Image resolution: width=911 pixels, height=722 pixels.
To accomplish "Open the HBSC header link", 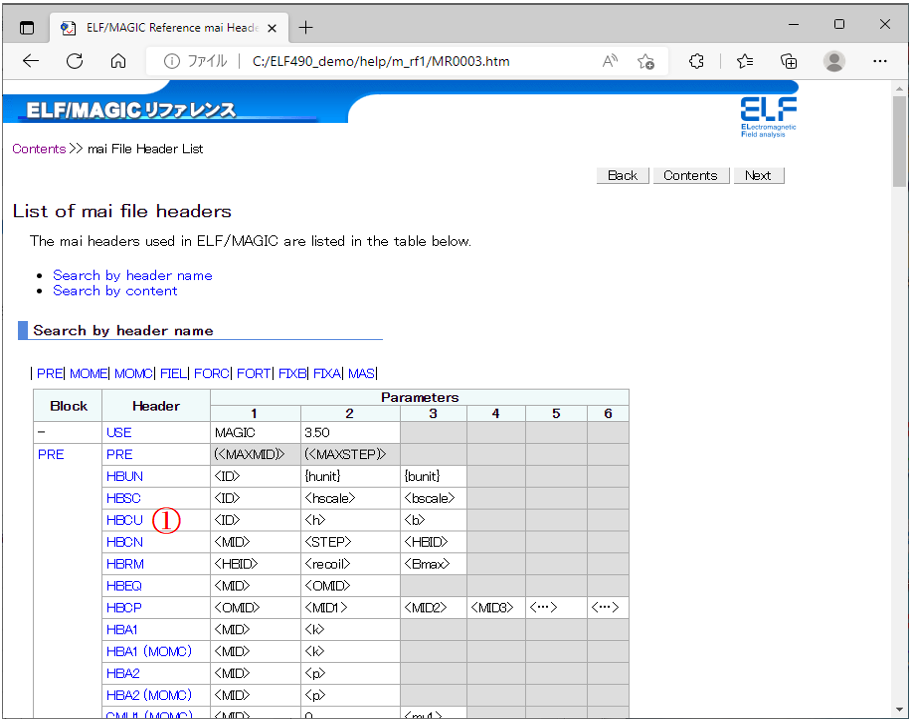I will pos(123,498).
